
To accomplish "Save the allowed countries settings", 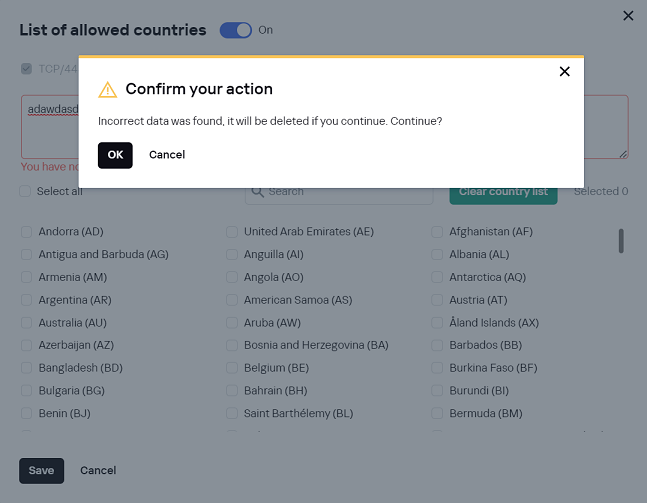I will tap(42, 471).
